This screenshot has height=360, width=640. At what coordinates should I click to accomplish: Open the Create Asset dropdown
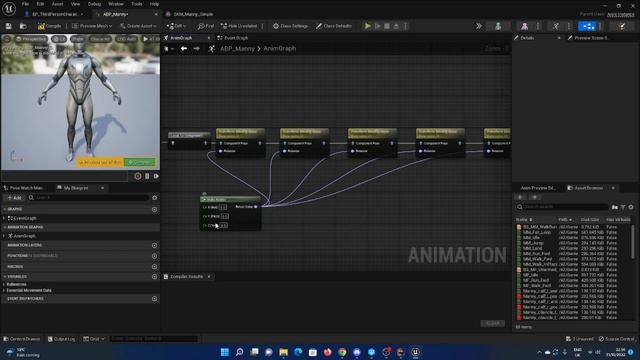138,26
